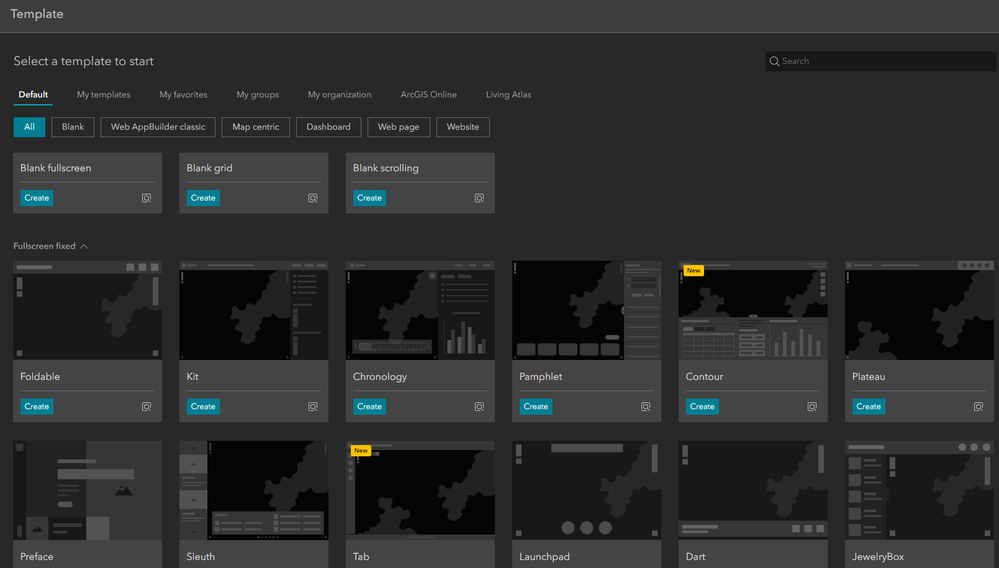Select the Pamphlet template thumbnail
Image resolution: width=999 pixels, height=568 pixels.
coord(586,310)
